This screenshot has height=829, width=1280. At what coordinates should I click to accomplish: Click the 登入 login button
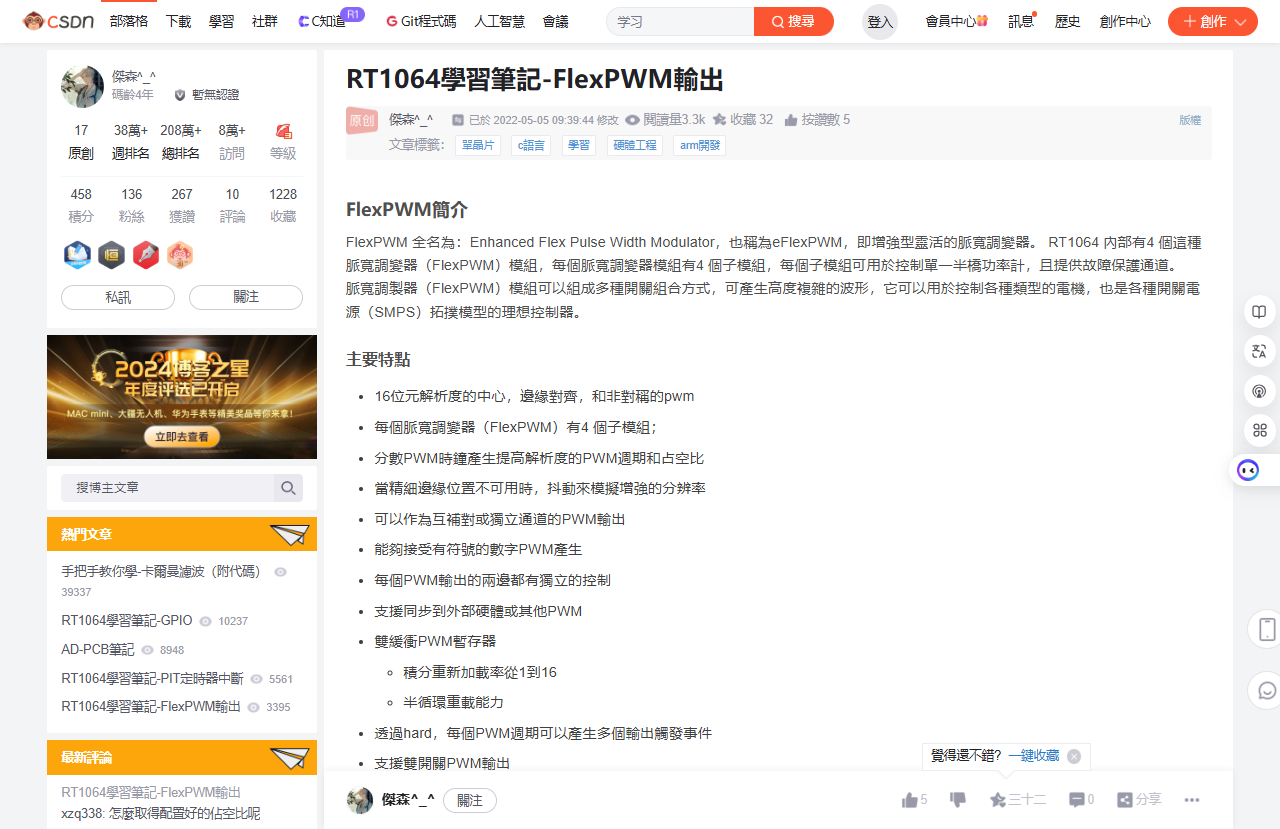[880, 22]
